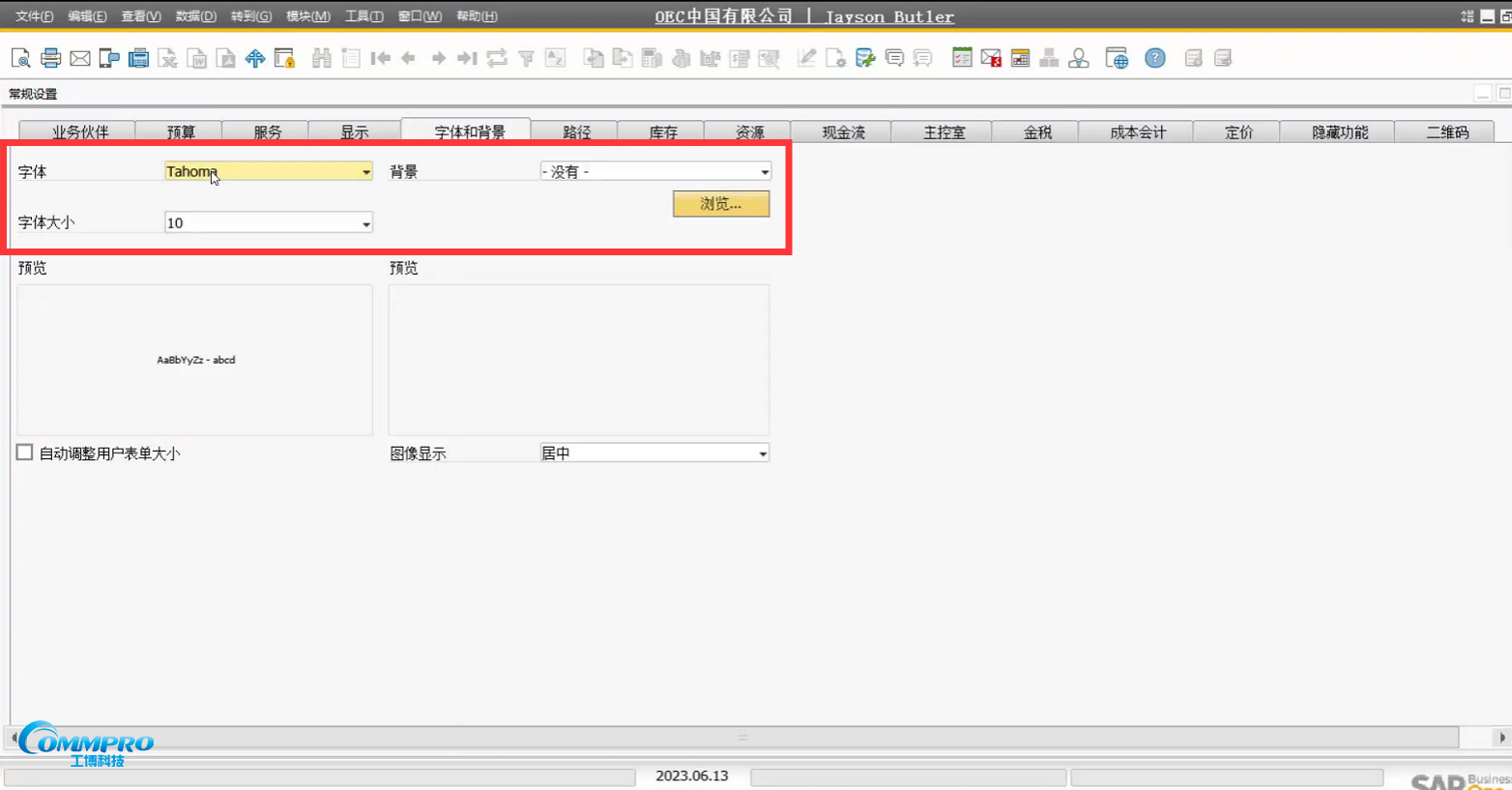Screen dimensions: 1512x790
Task: Click the refresh record icon
Action: [x=496, y=58]
